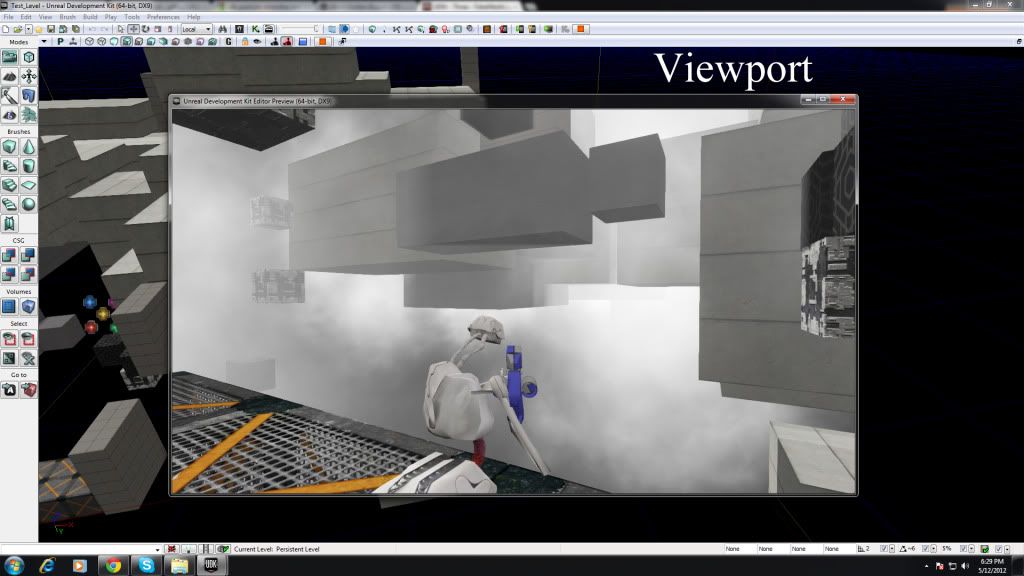This screenshot has height=576, width=1024.
Task: Open status bar command dropdown arrow
Action: point(157,549)
